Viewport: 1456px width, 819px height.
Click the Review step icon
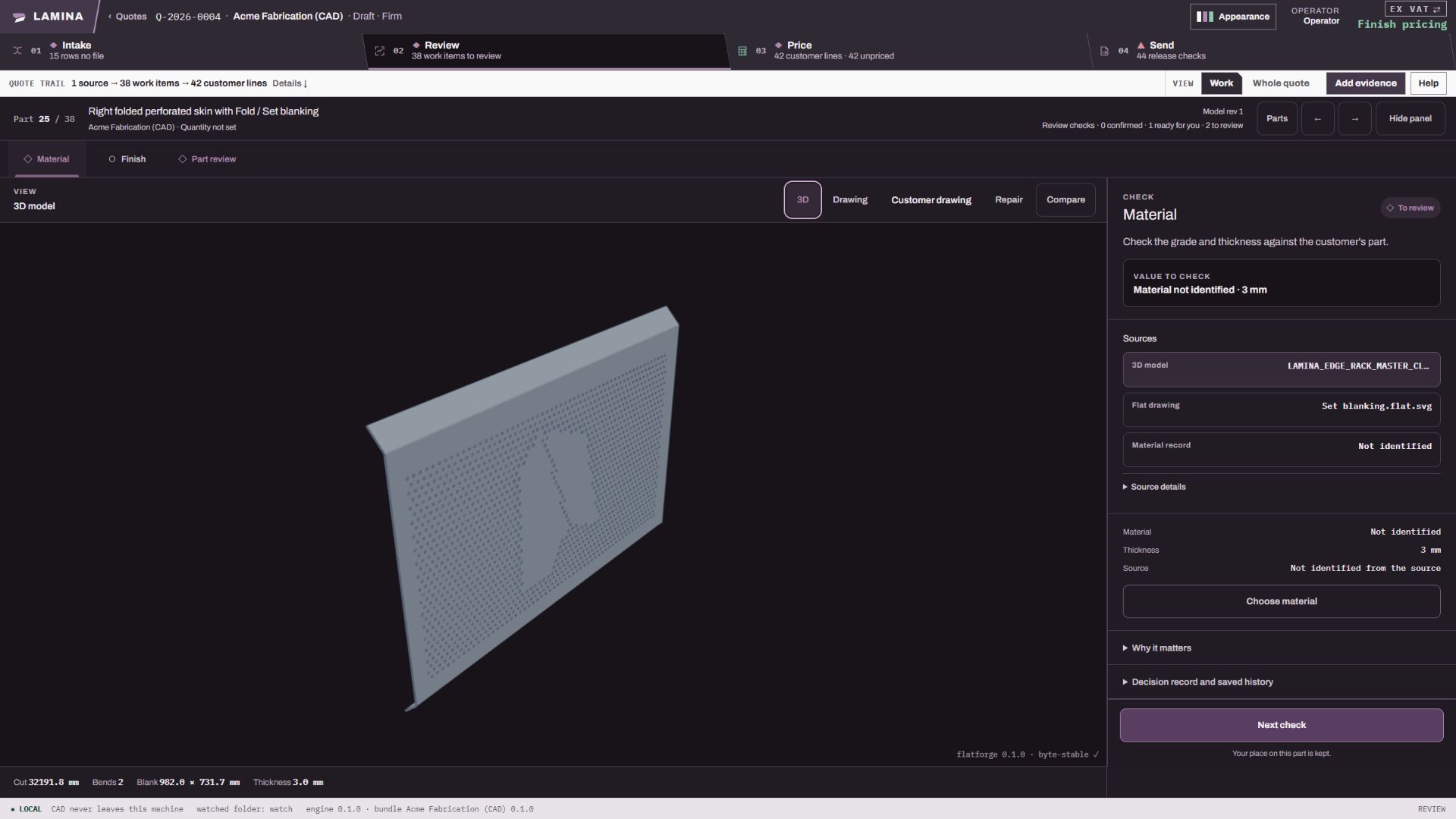pos(380,51)
